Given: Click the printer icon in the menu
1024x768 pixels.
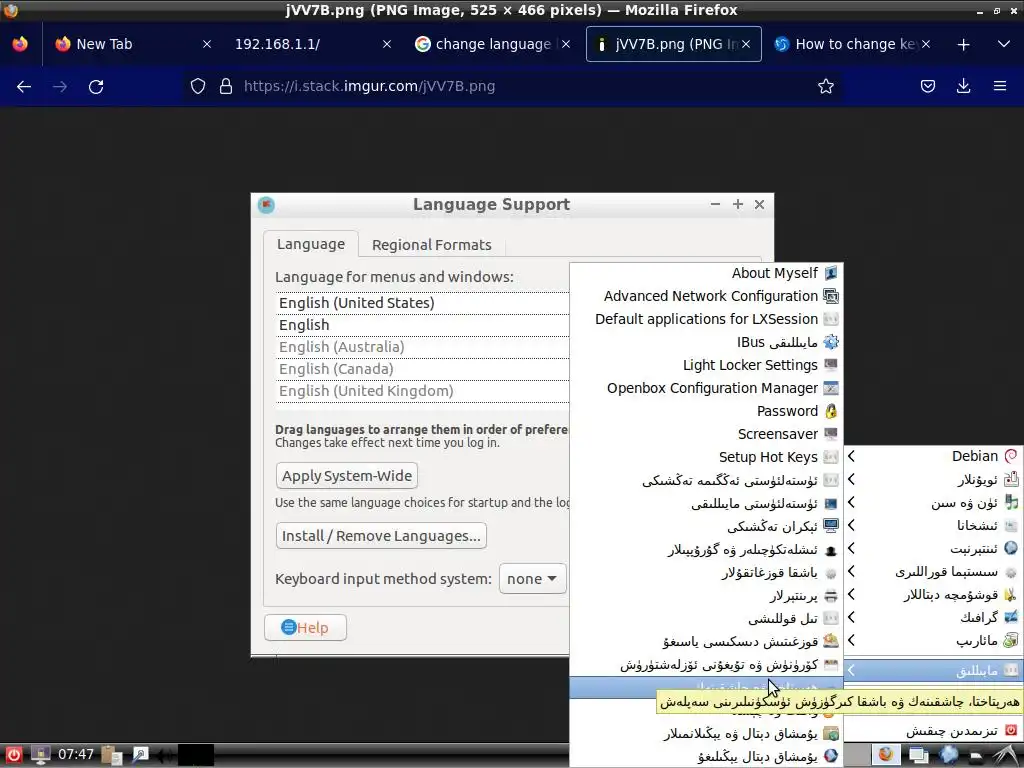Looking at the screenshot, I should pyautogui.click(x=831, y=596).
